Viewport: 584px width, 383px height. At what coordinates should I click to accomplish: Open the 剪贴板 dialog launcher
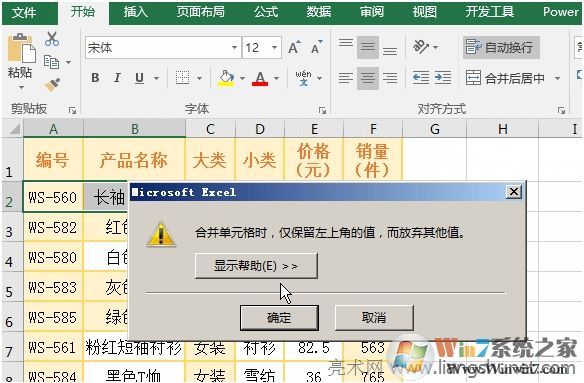(x=72, y=110)
